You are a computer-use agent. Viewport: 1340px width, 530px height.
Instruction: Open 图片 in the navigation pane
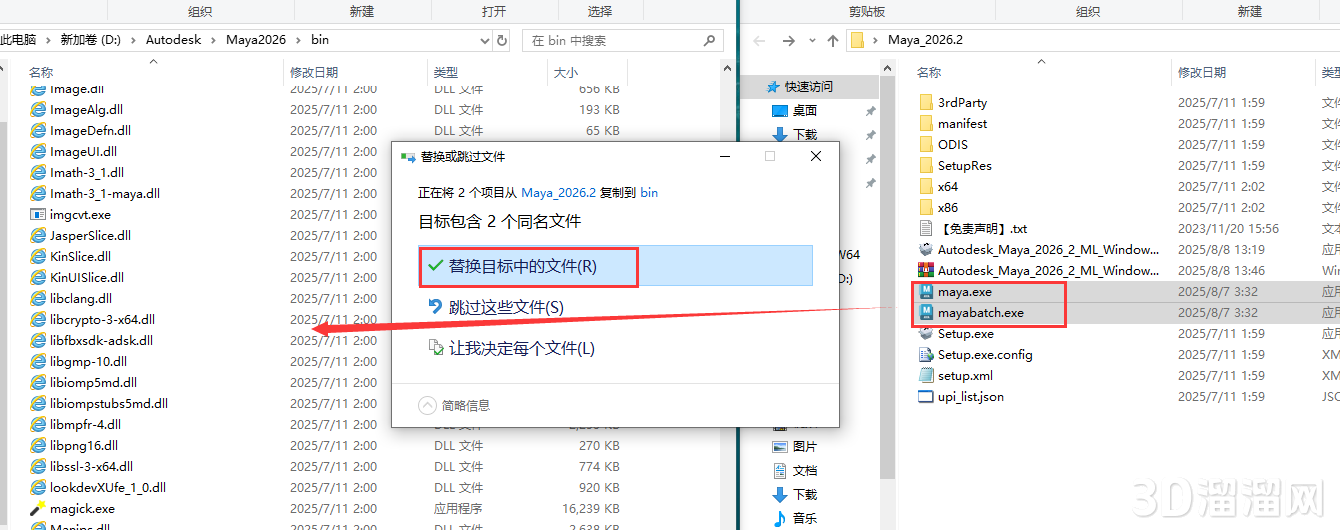805,447
